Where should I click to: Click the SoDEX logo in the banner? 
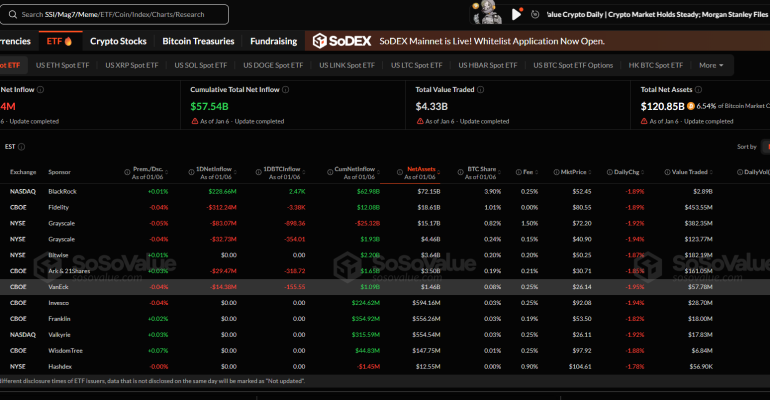tap(342, 41)
